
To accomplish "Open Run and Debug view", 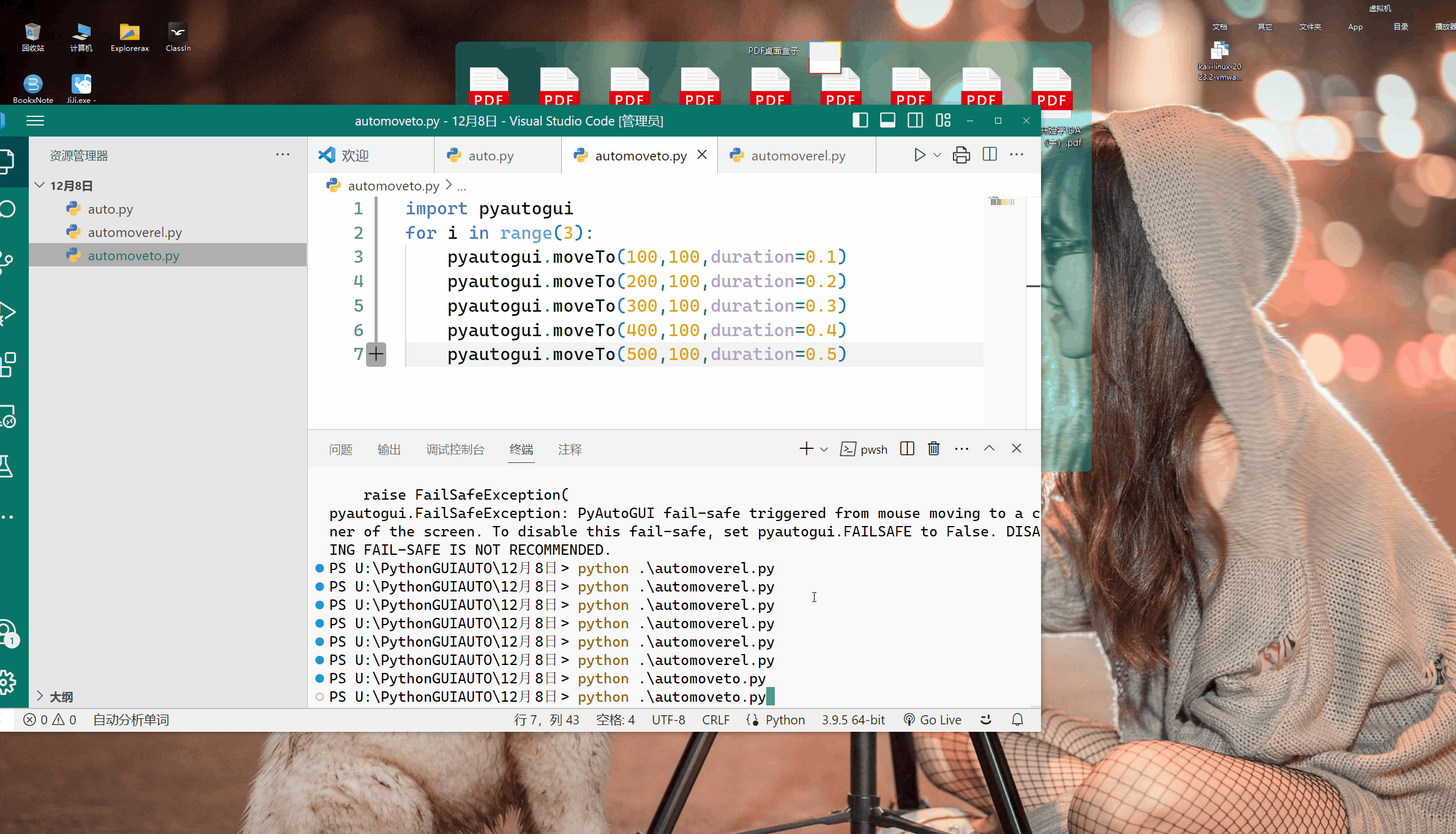I will pos(7,313).
